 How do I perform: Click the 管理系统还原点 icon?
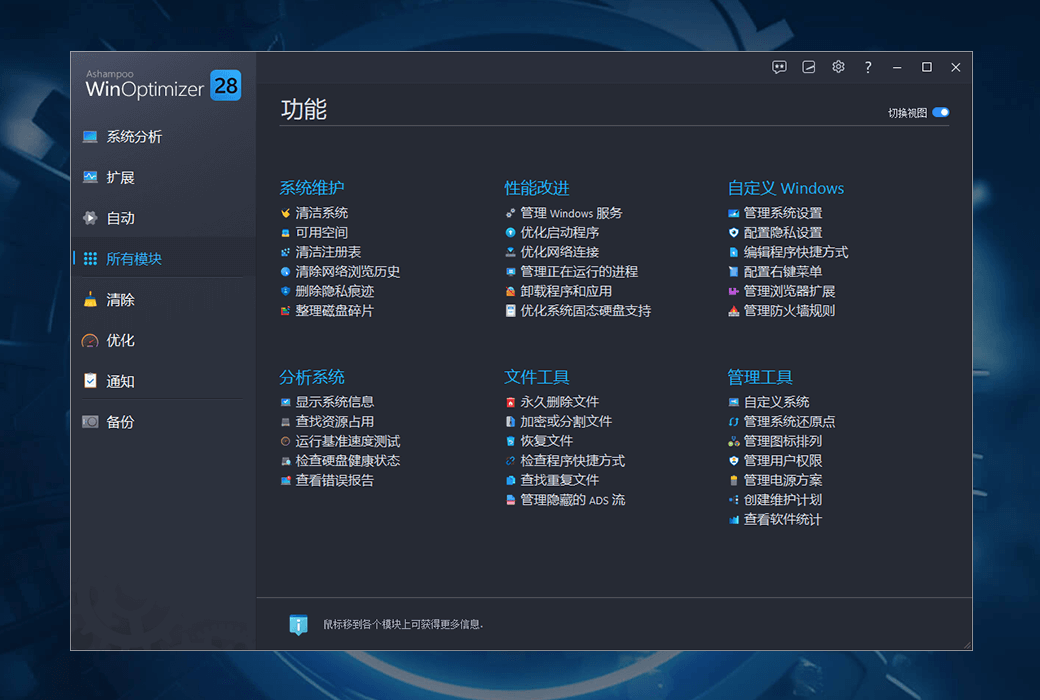click(734, 421)
